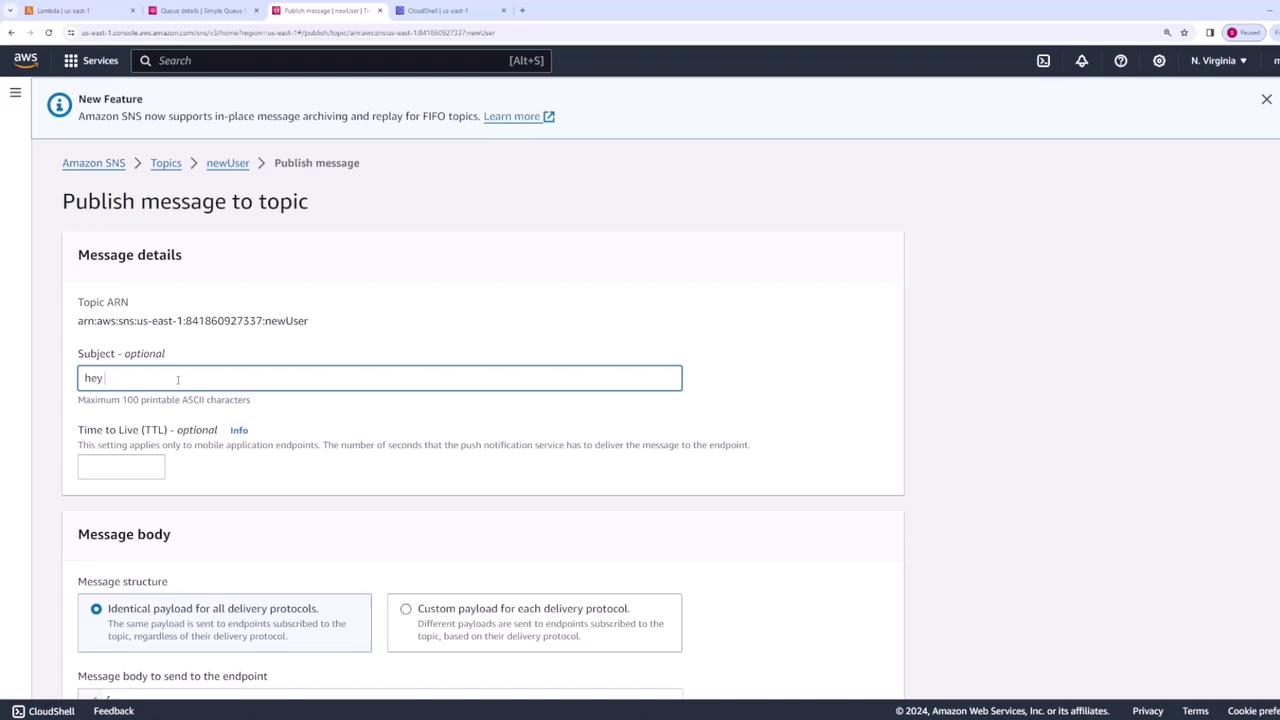The image size is (1280, 720).
Task: Click the Topic ARN value text
Action: (193, 321)
